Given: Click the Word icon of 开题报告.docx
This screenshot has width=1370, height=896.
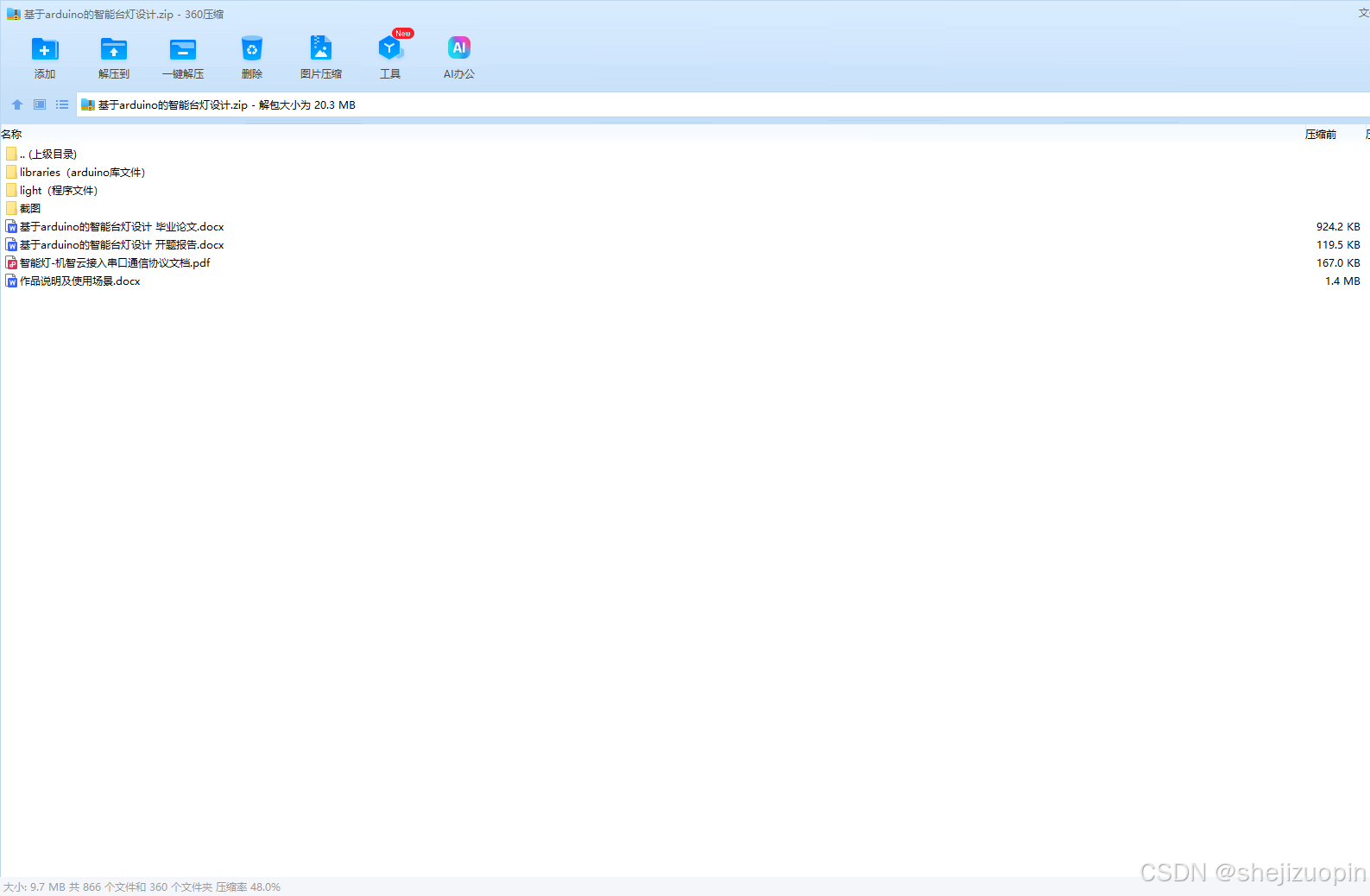Looking at the screenshot, I should [11, 244].
